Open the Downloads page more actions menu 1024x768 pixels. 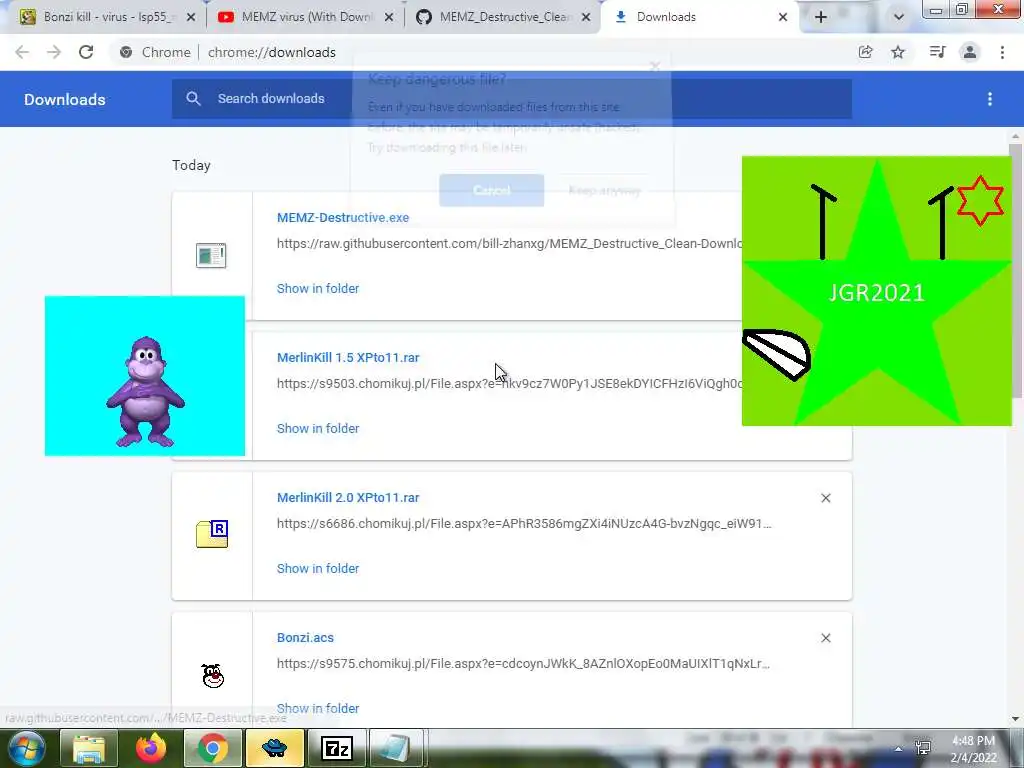(990, 99)
